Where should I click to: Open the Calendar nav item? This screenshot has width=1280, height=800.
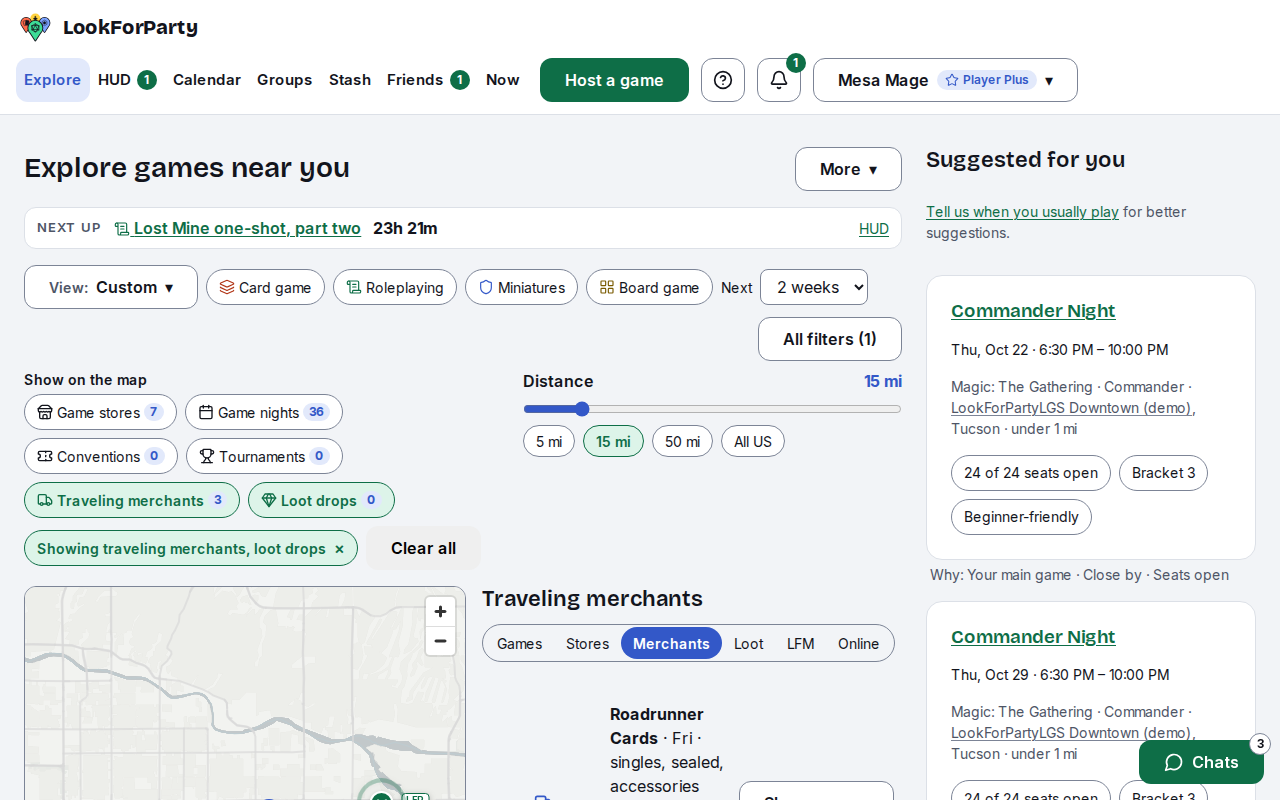[x=207, y=80]
